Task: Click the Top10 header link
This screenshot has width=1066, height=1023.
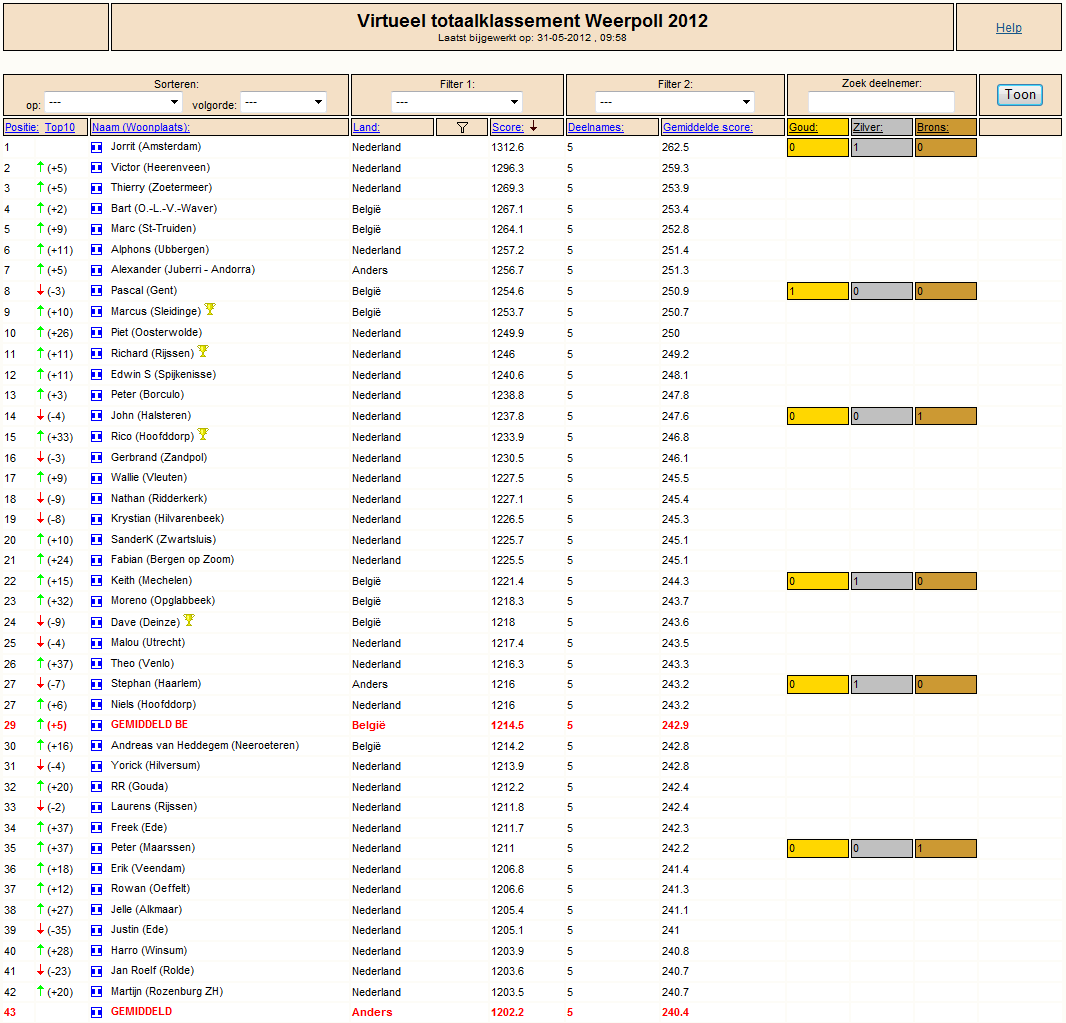Action: [60, 127]
